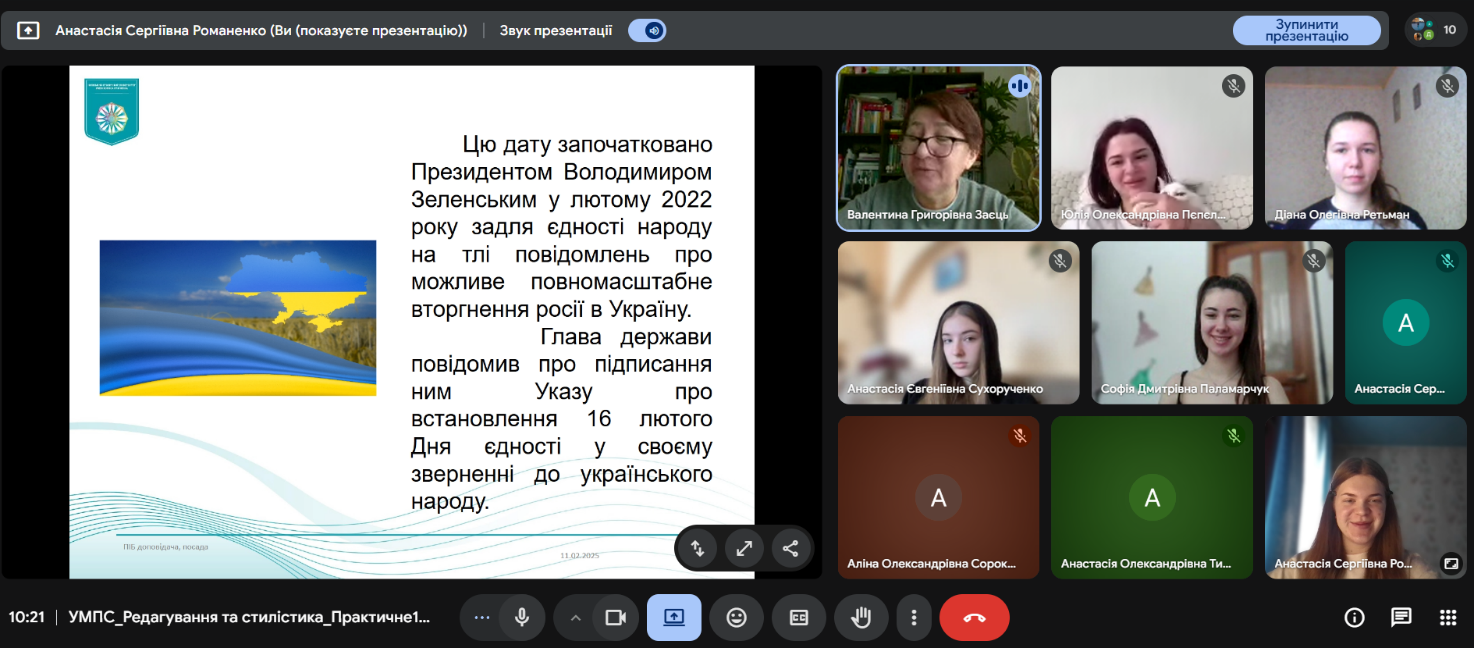Turn on closed captions
This screenshot has height=648, width=1474.
point(798,618)
